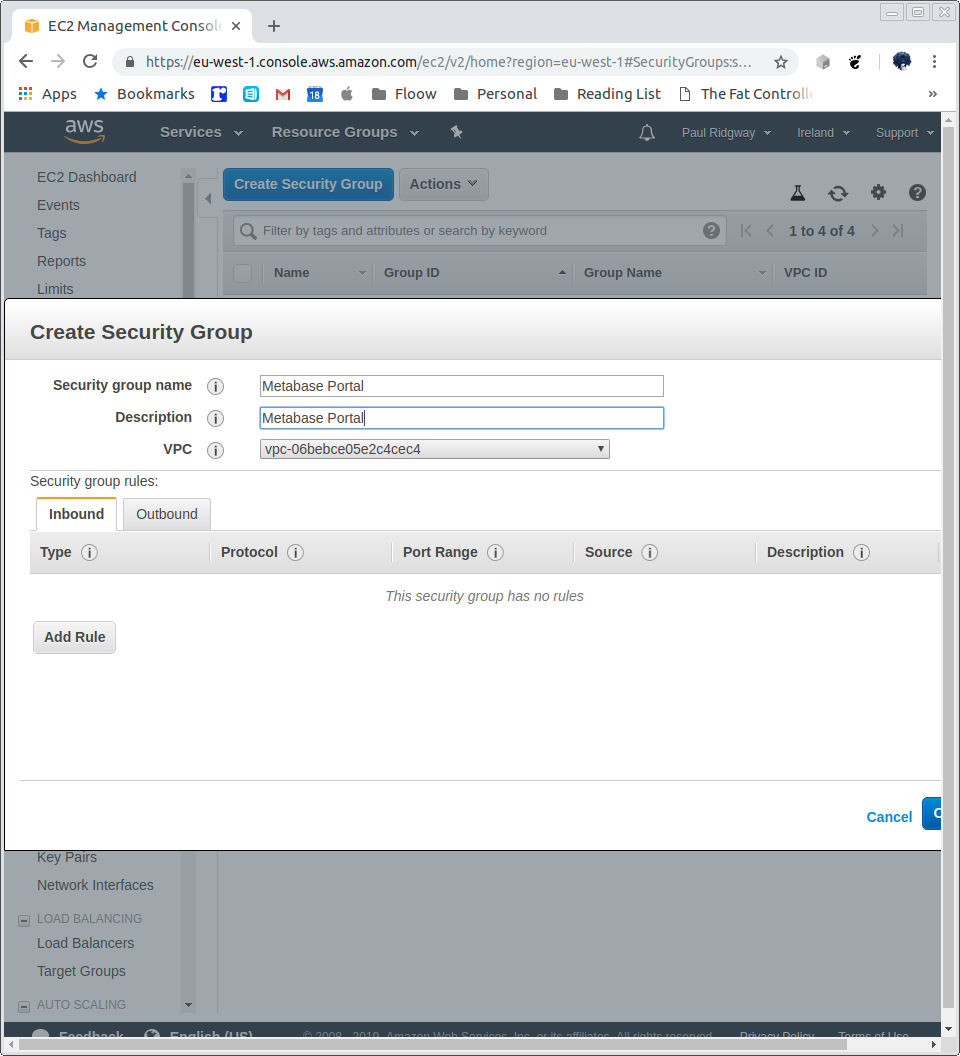Open Target Groups in sidebar
Viewport: 960px width, 1056px height.
point(82,971)
